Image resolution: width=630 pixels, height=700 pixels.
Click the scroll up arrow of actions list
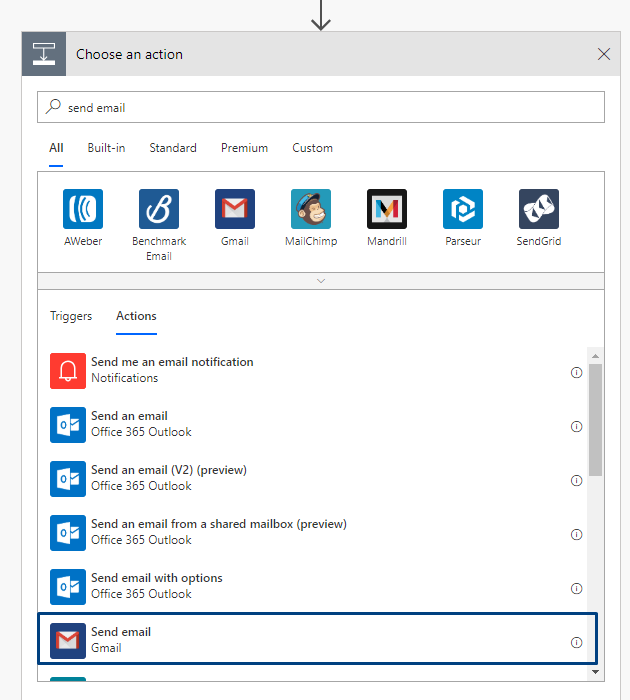pos(595,356)
